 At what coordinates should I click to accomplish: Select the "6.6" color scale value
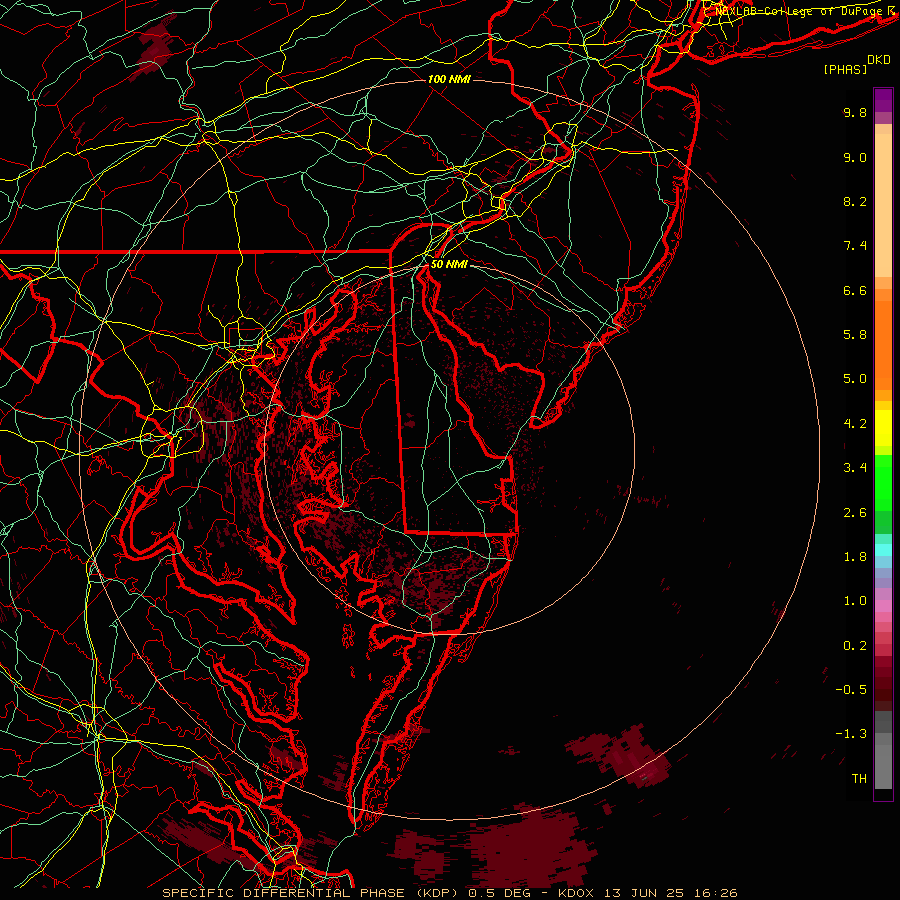[855, 290]
